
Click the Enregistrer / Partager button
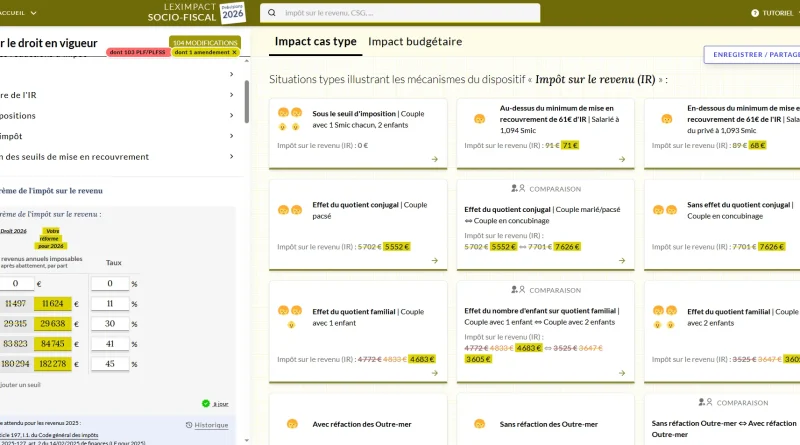pos(752,54)
